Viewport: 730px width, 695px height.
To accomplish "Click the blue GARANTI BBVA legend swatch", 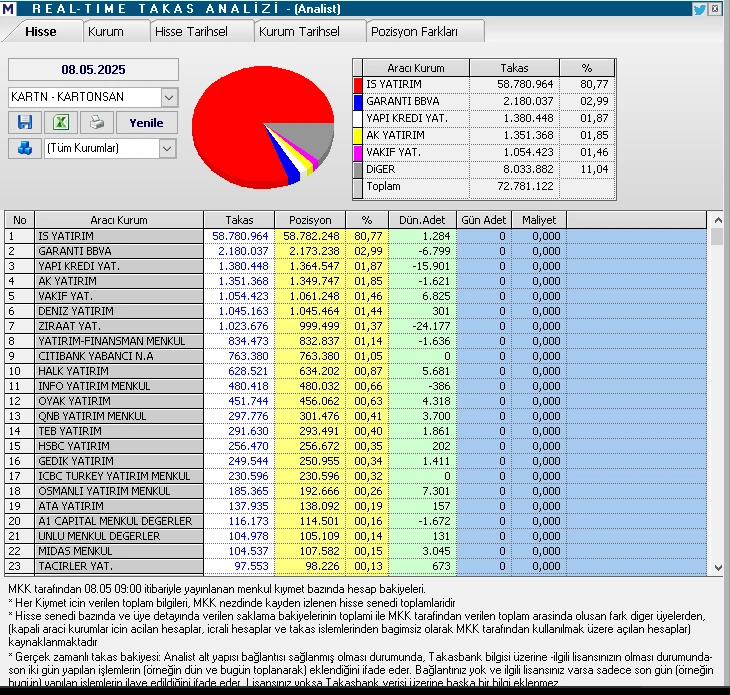I will point(358,101).
